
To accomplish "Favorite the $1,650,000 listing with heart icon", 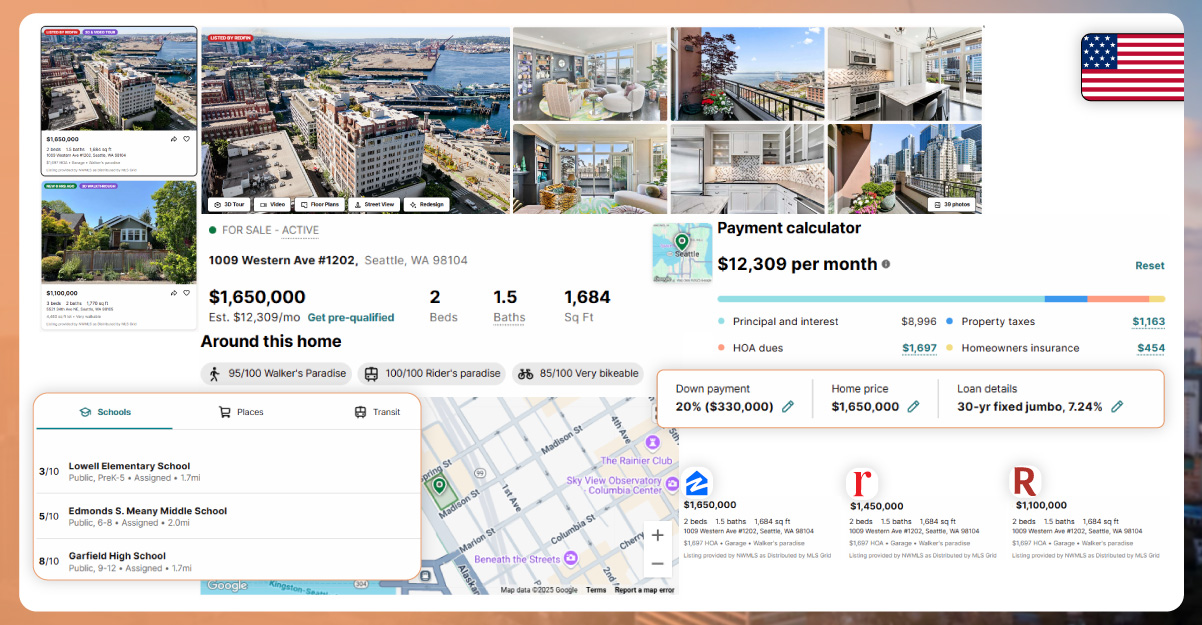I will [x=185, y=139].
